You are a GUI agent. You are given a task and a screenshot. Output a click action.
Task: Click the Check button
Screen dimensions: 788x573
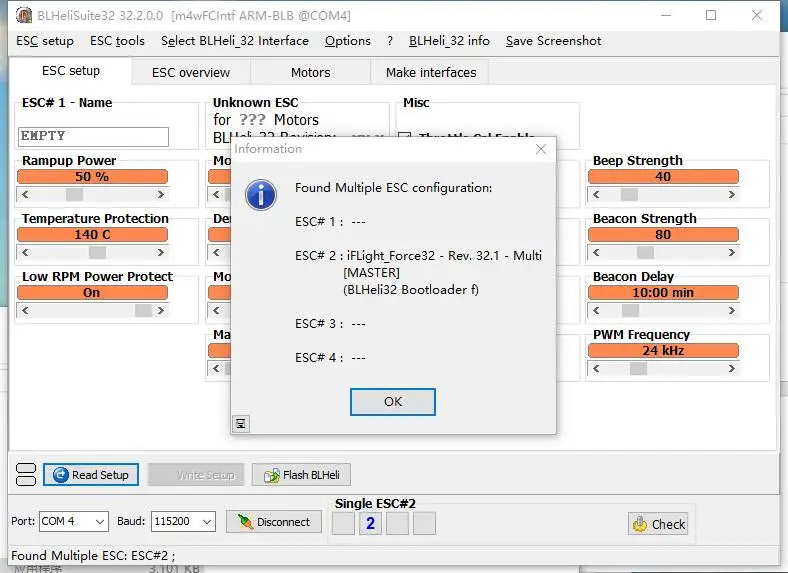[657, 524]
